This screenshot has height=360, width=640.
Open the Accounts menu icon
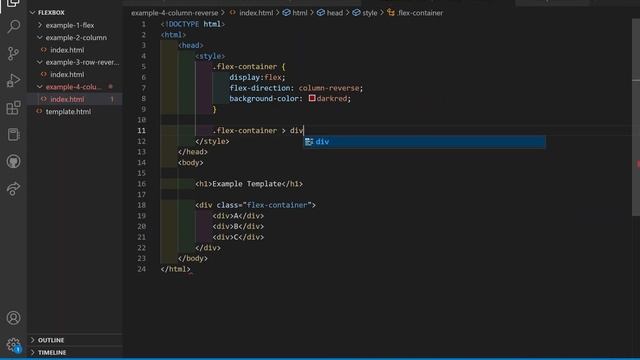pos(13,318)
